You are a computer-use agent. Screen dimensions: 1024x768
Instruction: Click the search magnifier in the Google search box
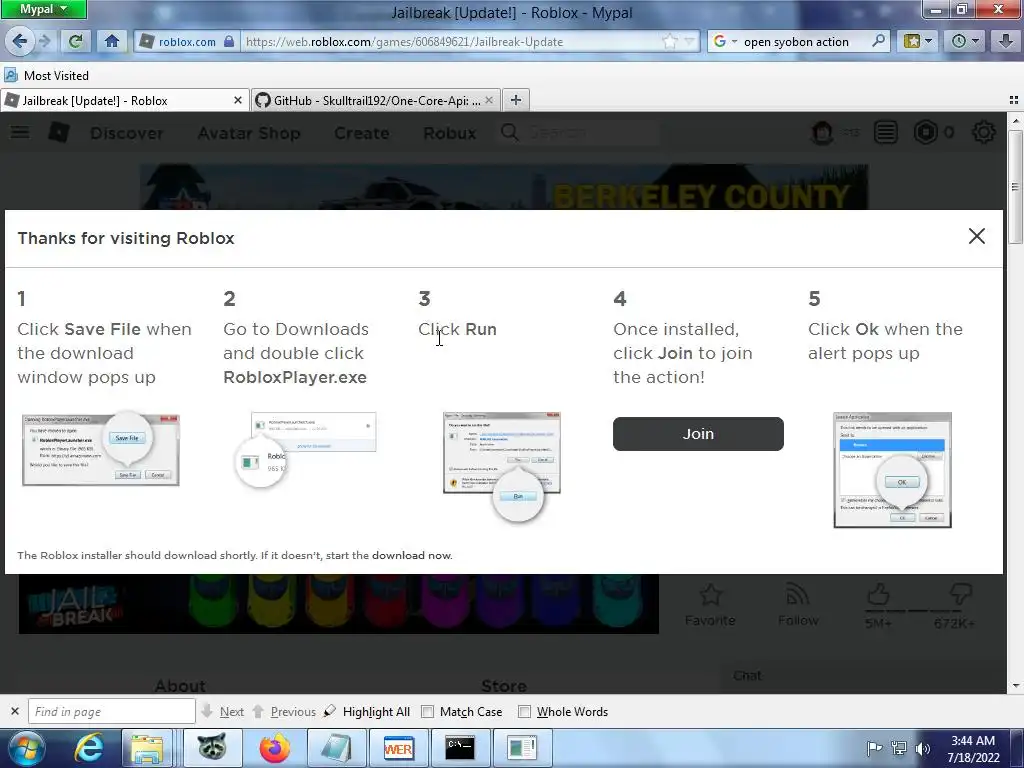click(878, 41)
